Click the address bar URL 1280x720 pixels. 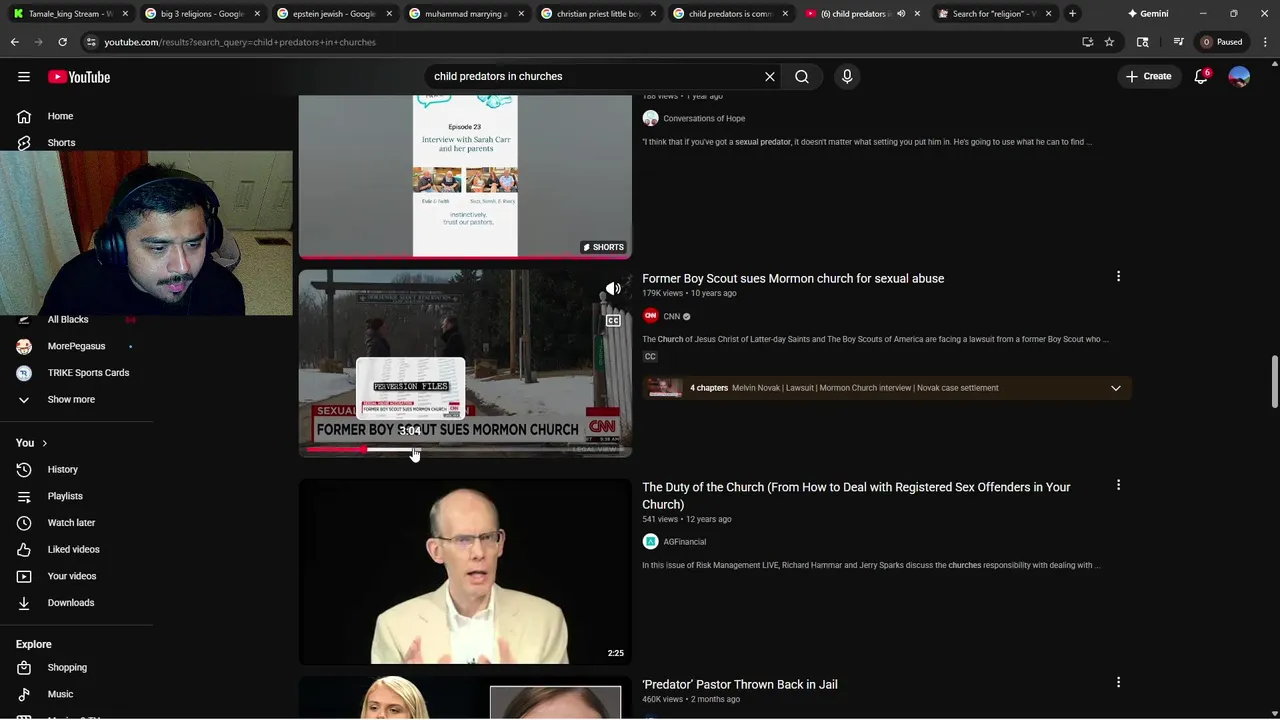240,42
